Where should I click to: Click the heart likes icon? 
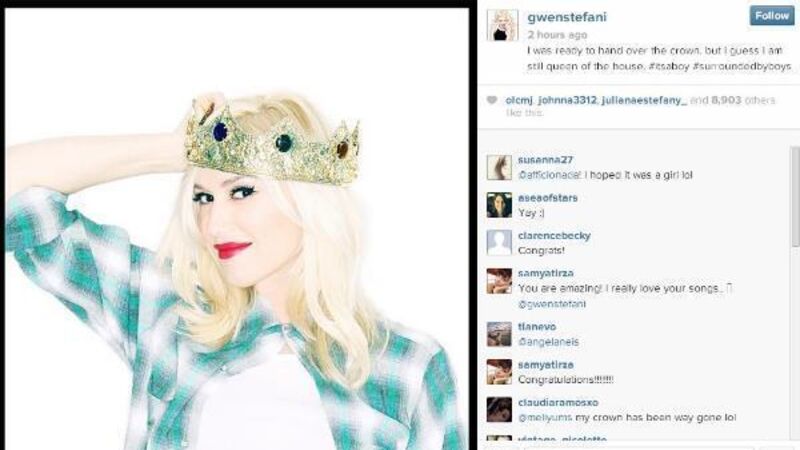(491, 101)
